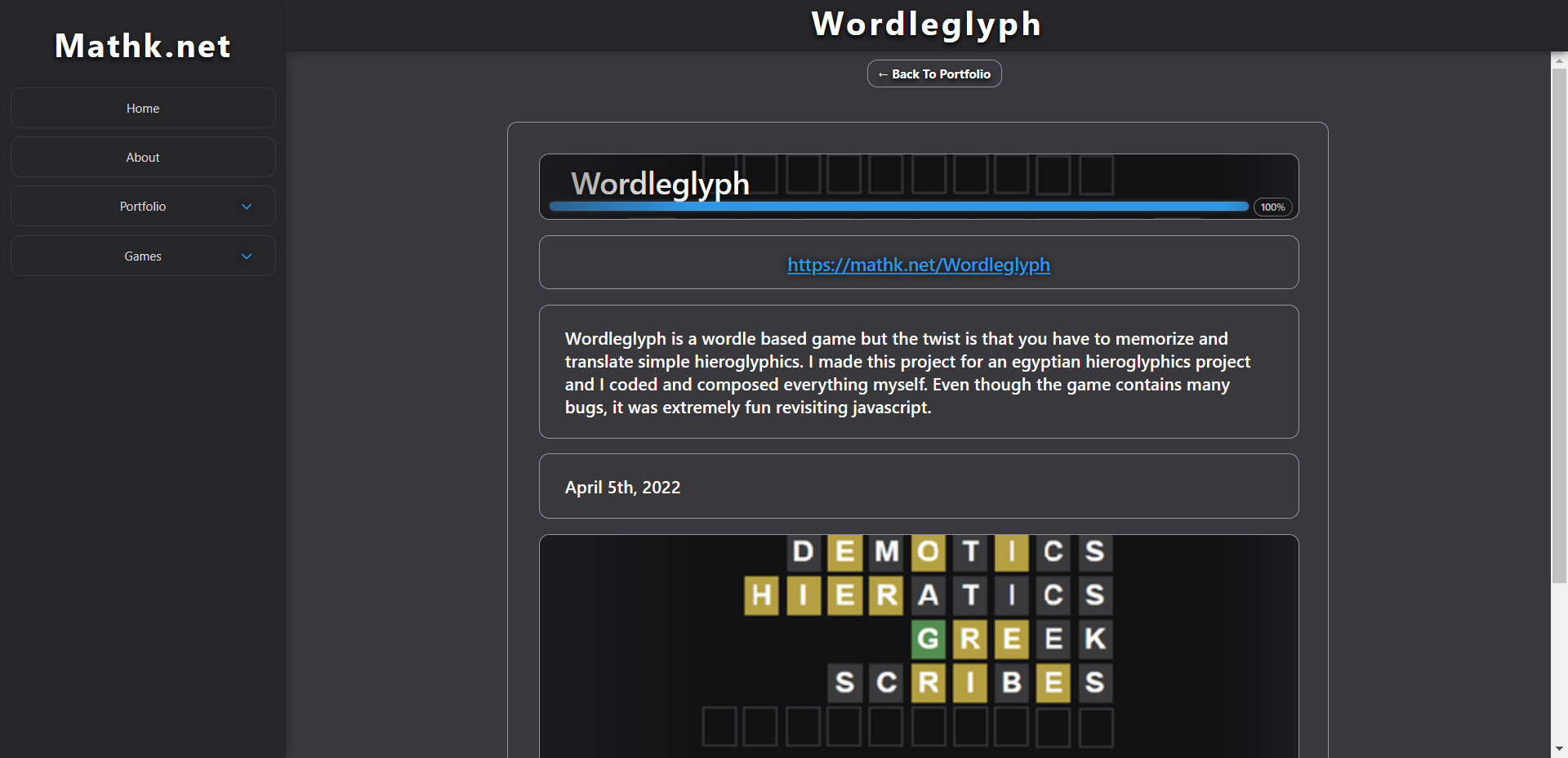Click the yellow H tile in HIERATICS
The width and height of the screenshot is (1568, 758).
[761, 595]
